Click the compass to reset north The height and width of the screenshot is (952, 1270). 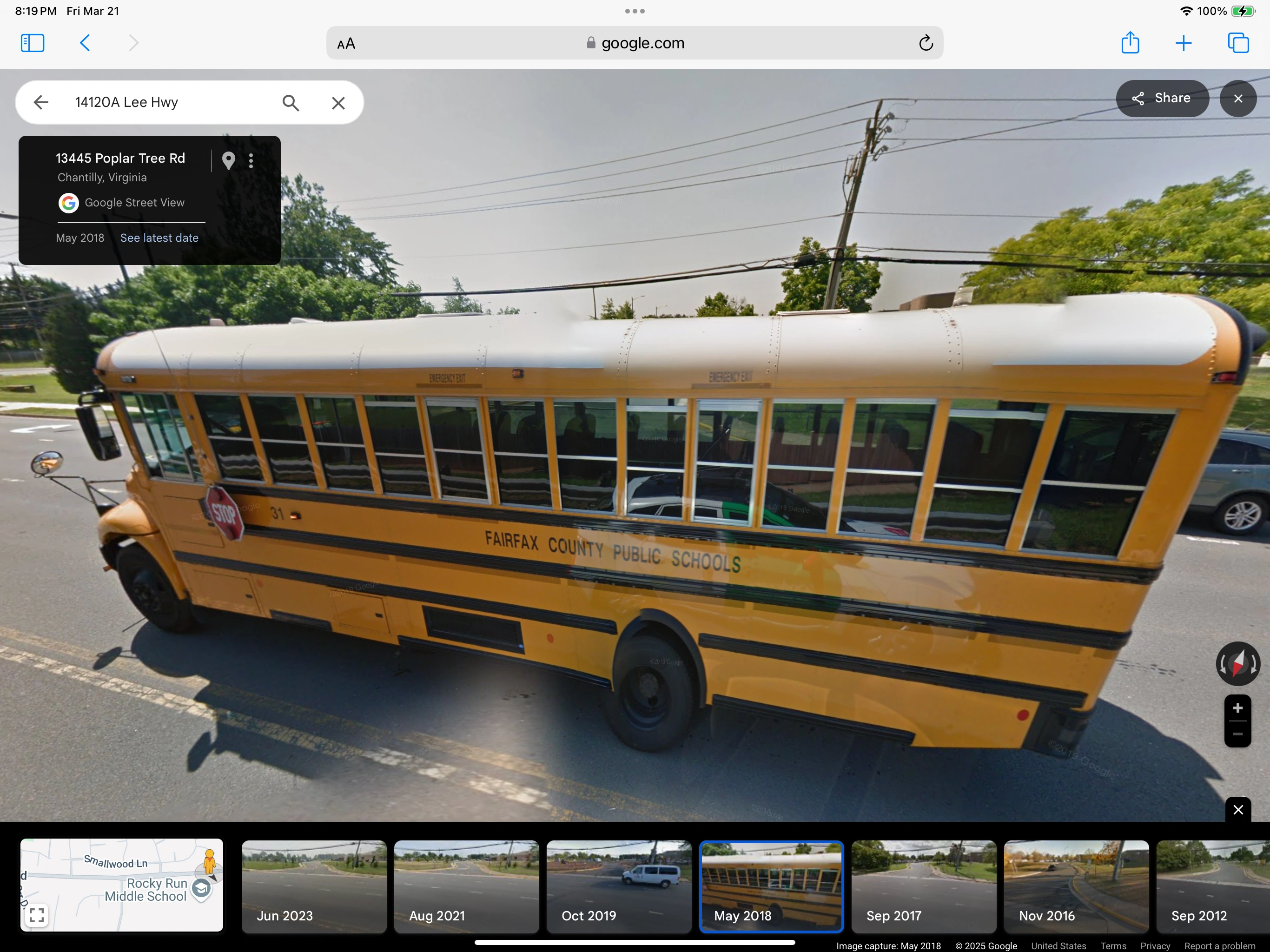point(1238,664)
